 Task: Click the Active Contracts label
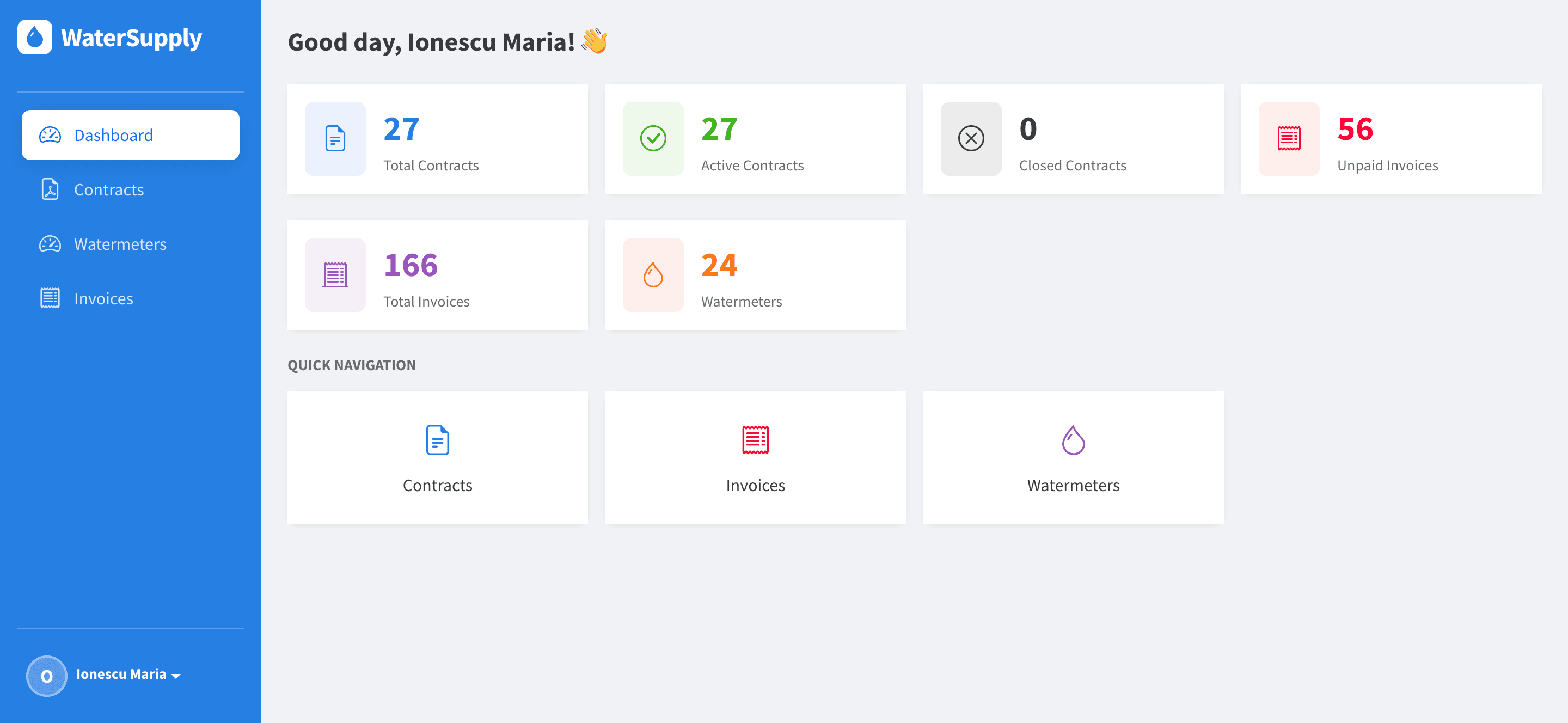coord(752,166)
